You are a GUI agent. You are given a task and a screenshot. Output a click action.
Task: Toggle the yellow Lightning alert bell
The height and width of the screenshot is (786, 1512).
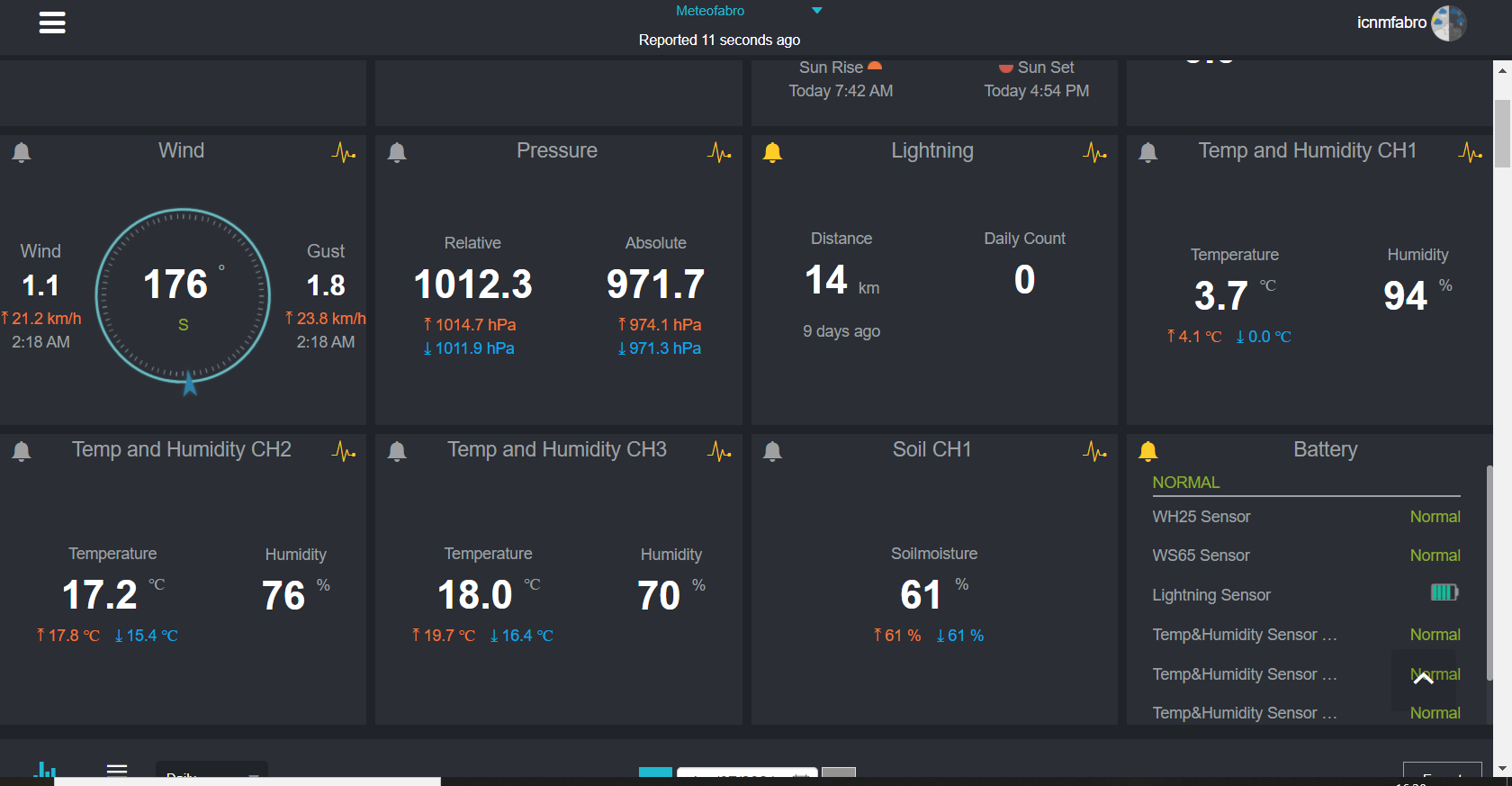tap(772, 152)
